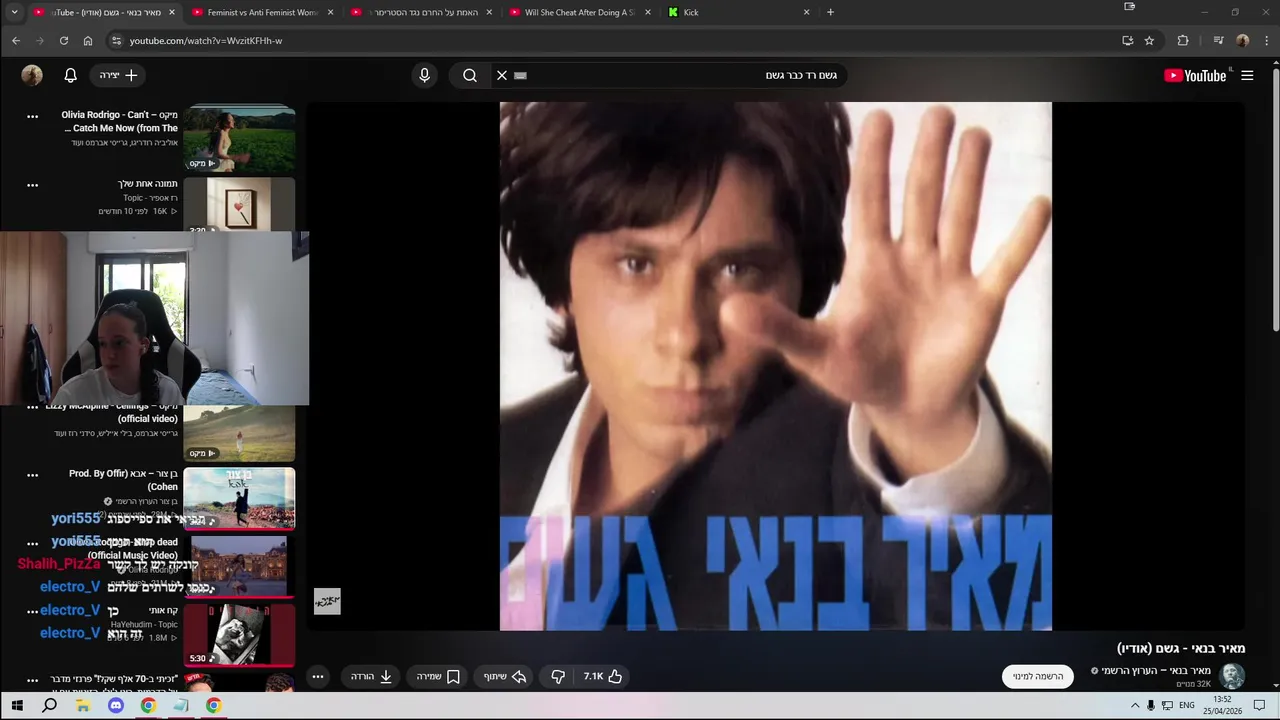Viewport: 1280px width, 720px height.
Task: Close the Will She Cheat tab
Action: pos(648,12)
